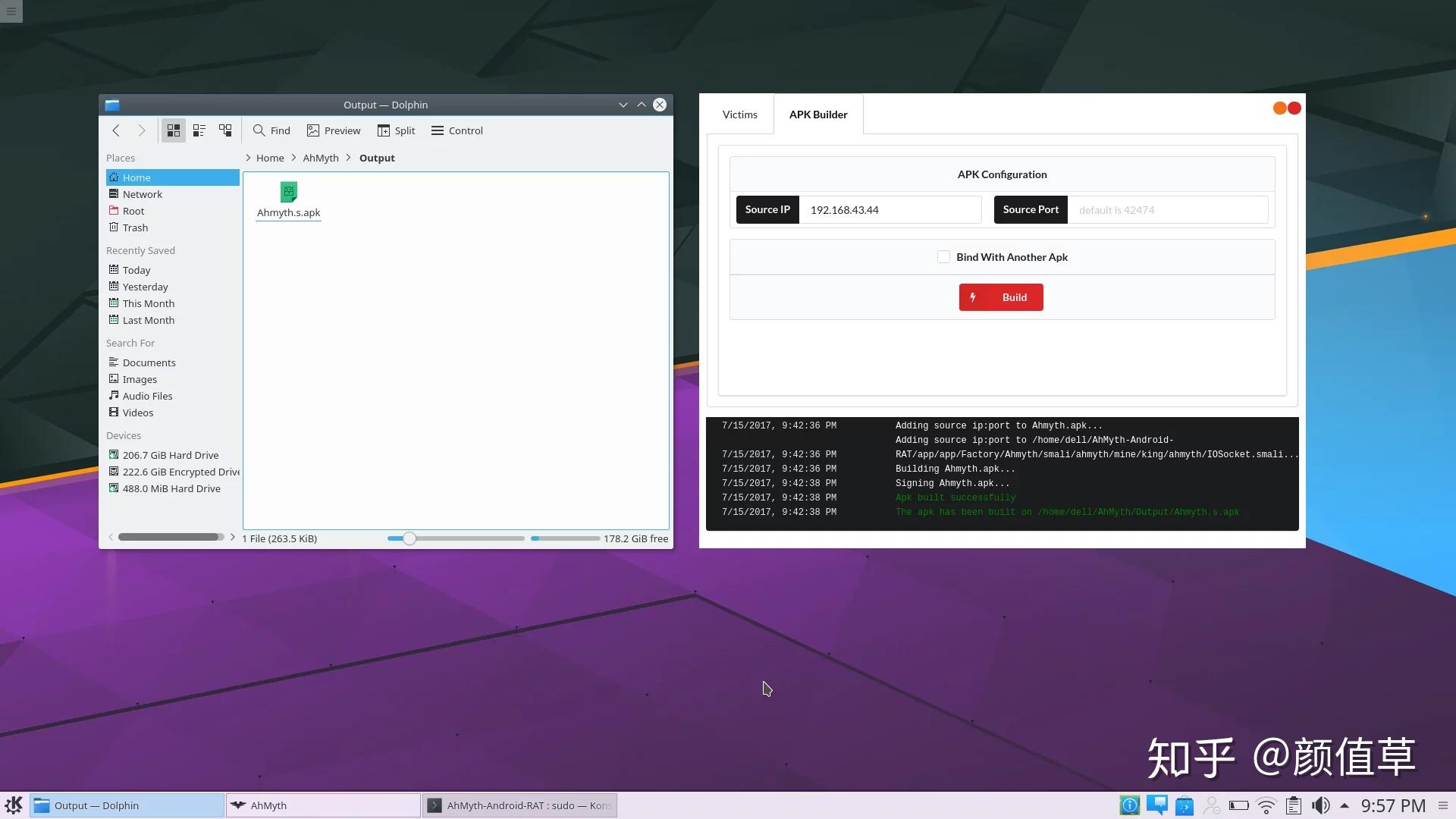1456x819 pixels.
Task: Click the Source Port input field
Action: click(x=1167, y=210)
